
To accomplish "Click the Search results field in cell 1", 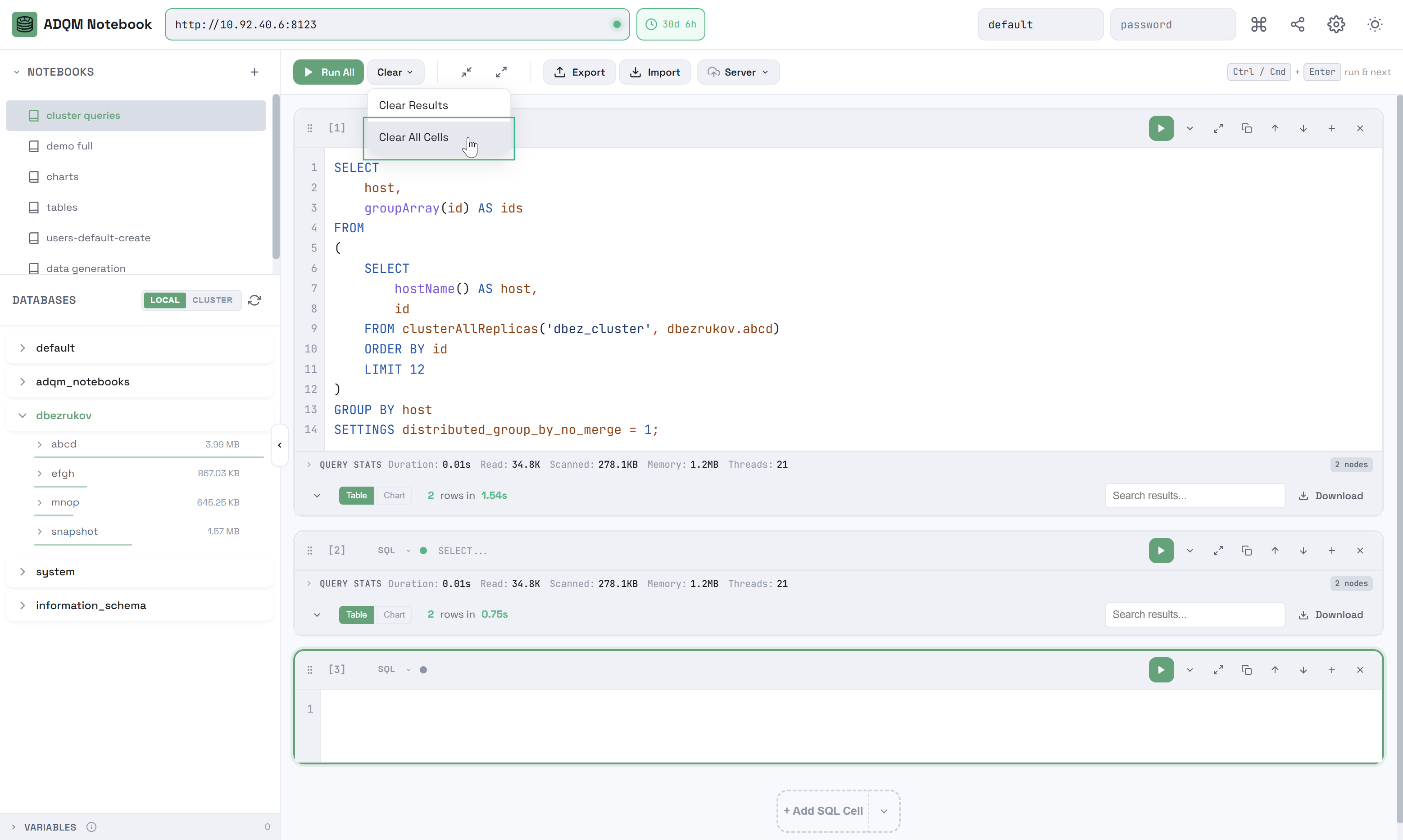I will [1194, 496].
